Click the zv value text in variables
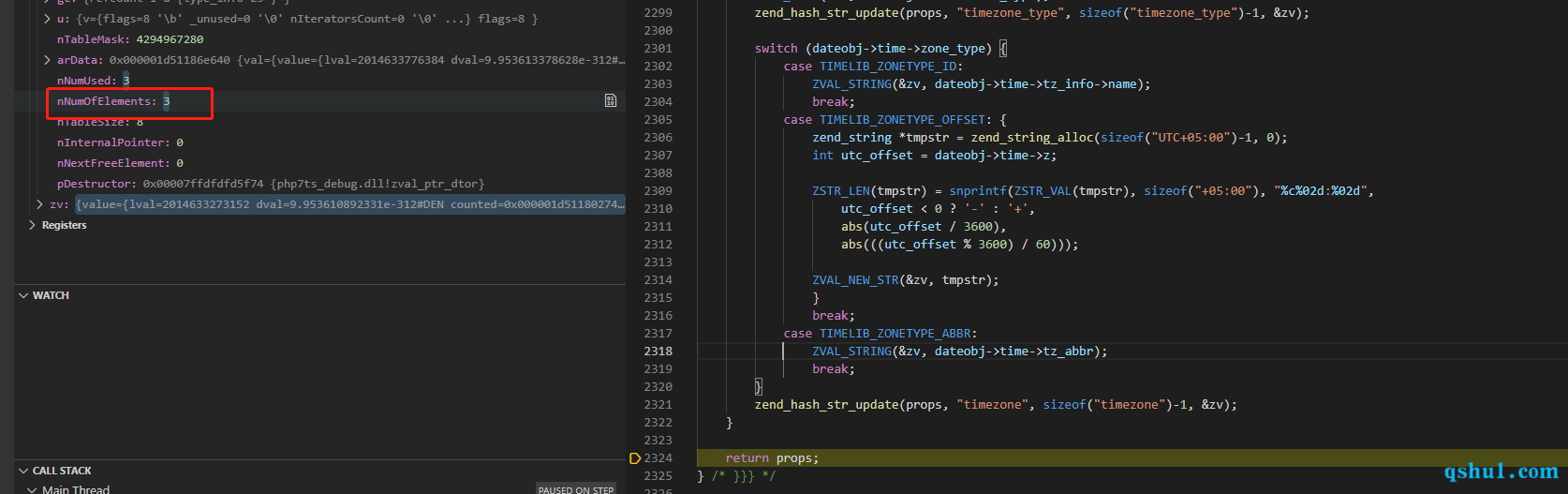The width and height of the screenshot is (1568, 494). [349, 204]
